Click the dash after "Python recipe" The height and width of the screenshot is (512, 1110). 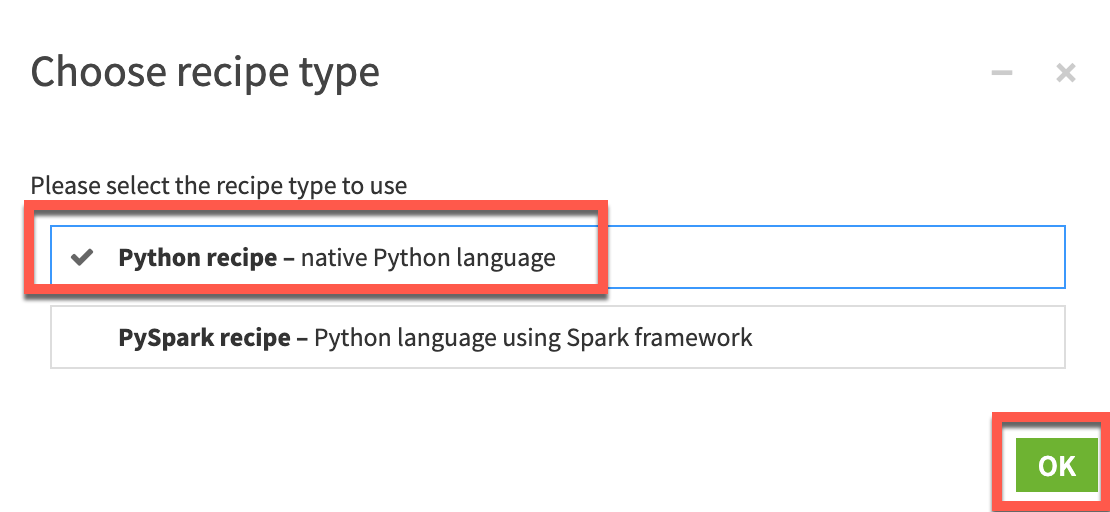click(289, 258)
